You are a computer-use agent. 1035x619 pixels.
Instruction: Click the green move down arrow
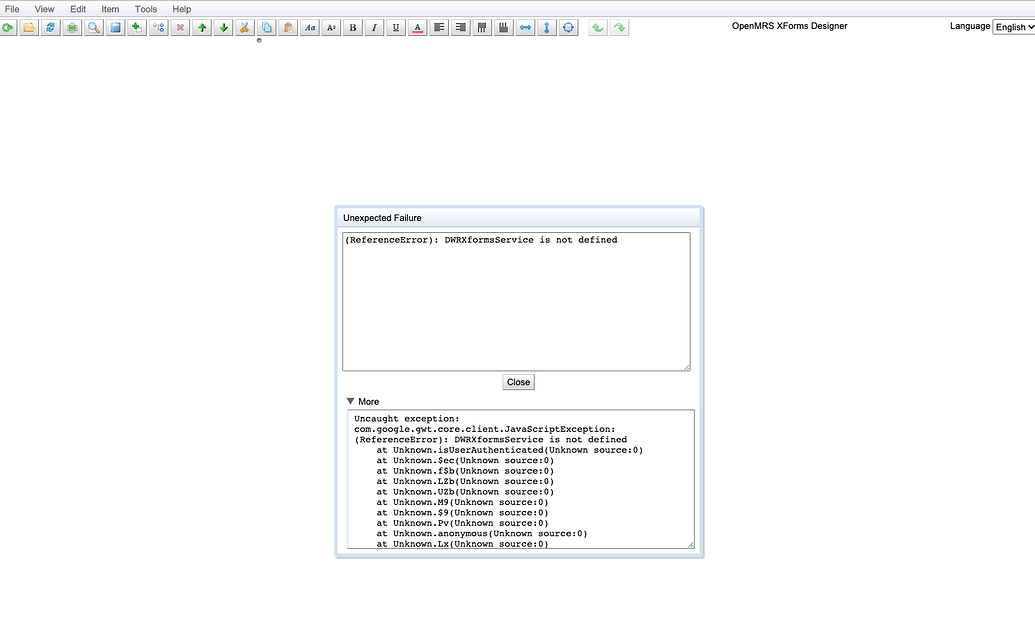(x=224, y=28)
